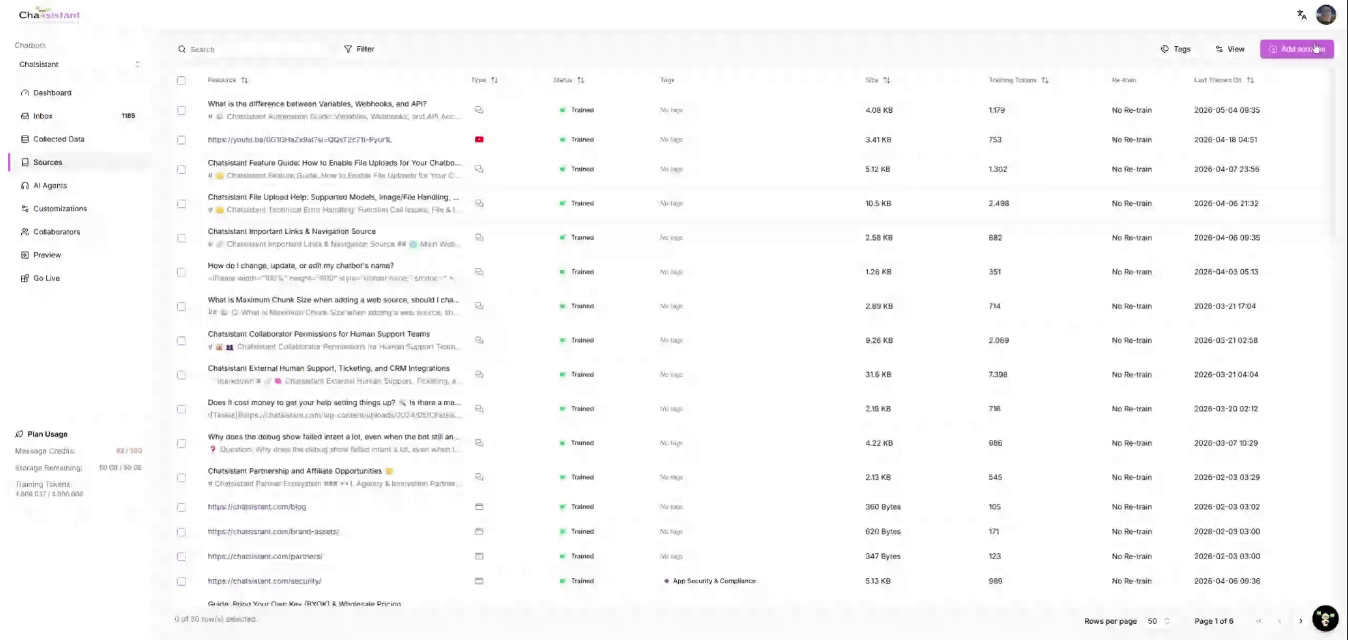Click the YouTube type icon

479,140
